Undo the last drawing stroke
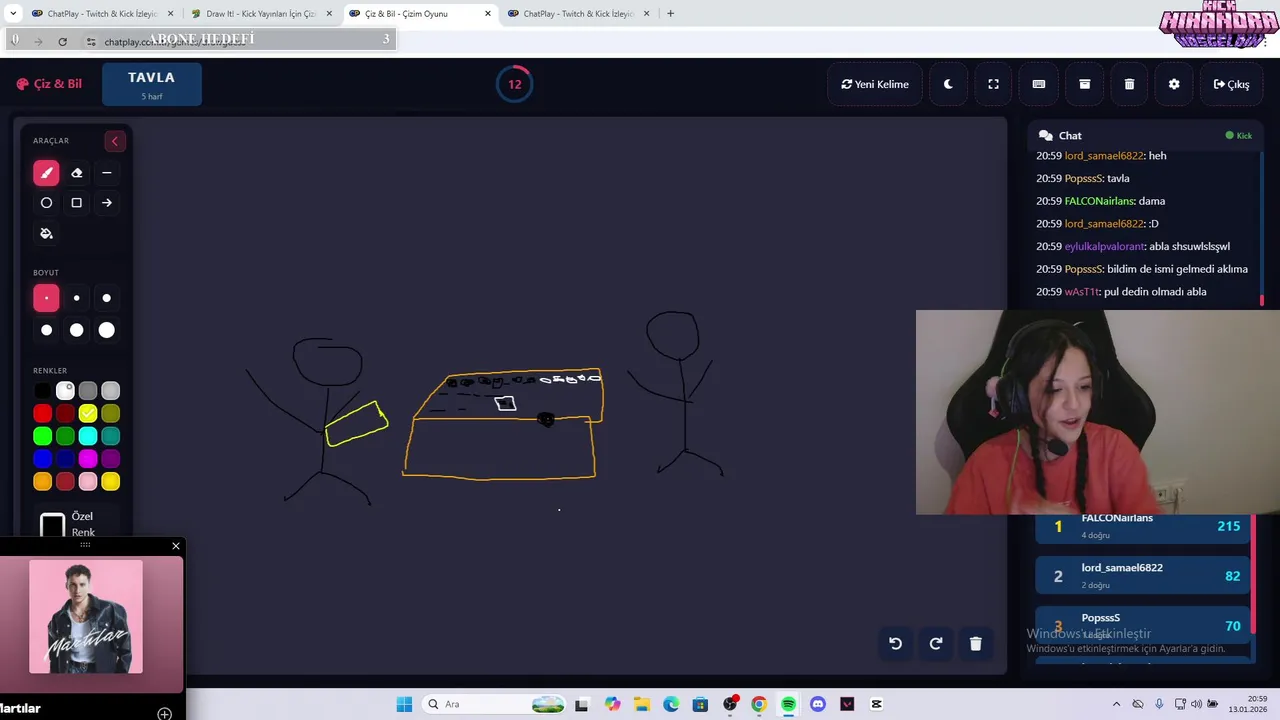The image size is (1280, 720). pyautogui.click(x=896, y=644)
